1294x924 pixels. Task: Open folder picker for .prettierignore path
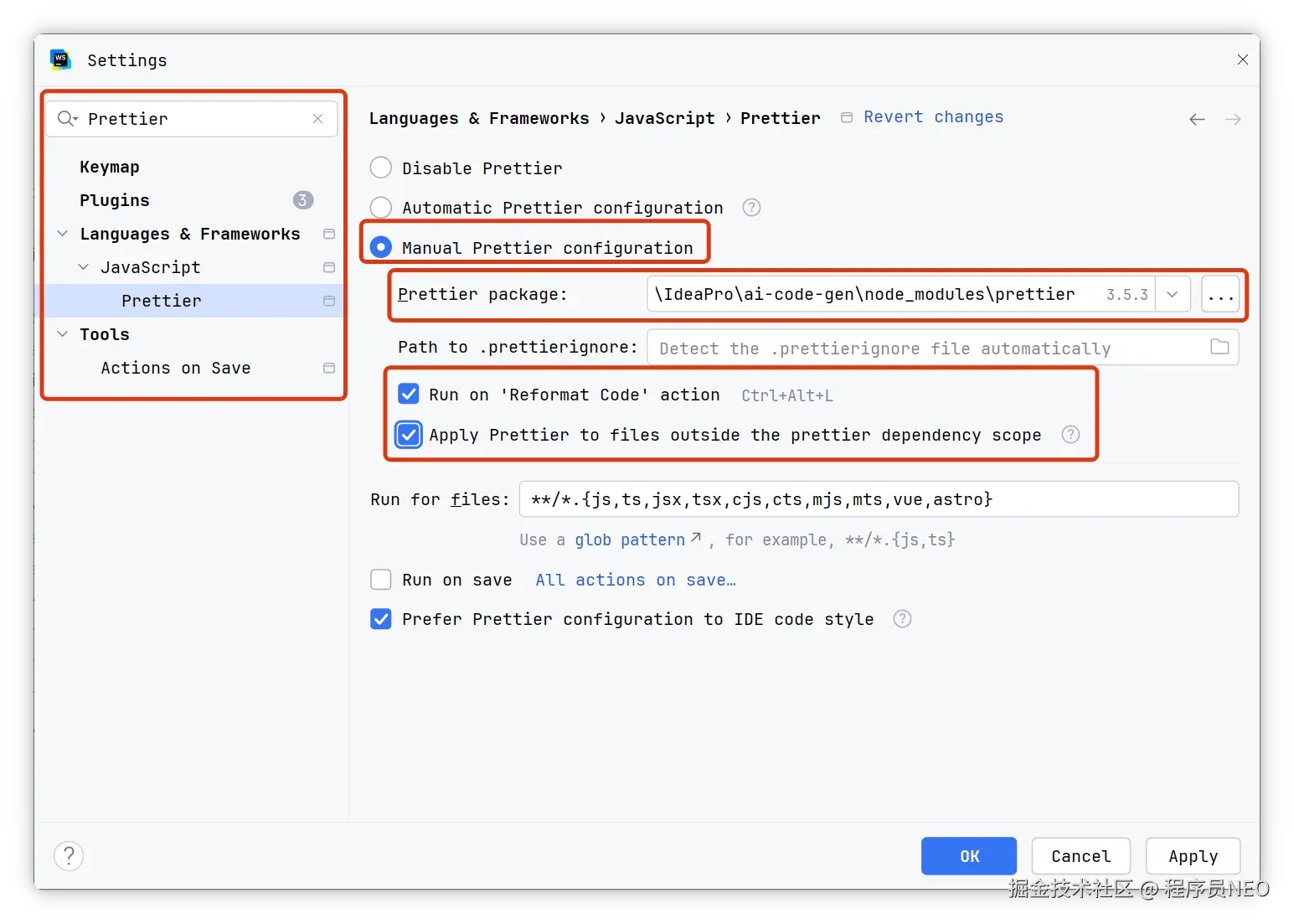(1219, 347)
